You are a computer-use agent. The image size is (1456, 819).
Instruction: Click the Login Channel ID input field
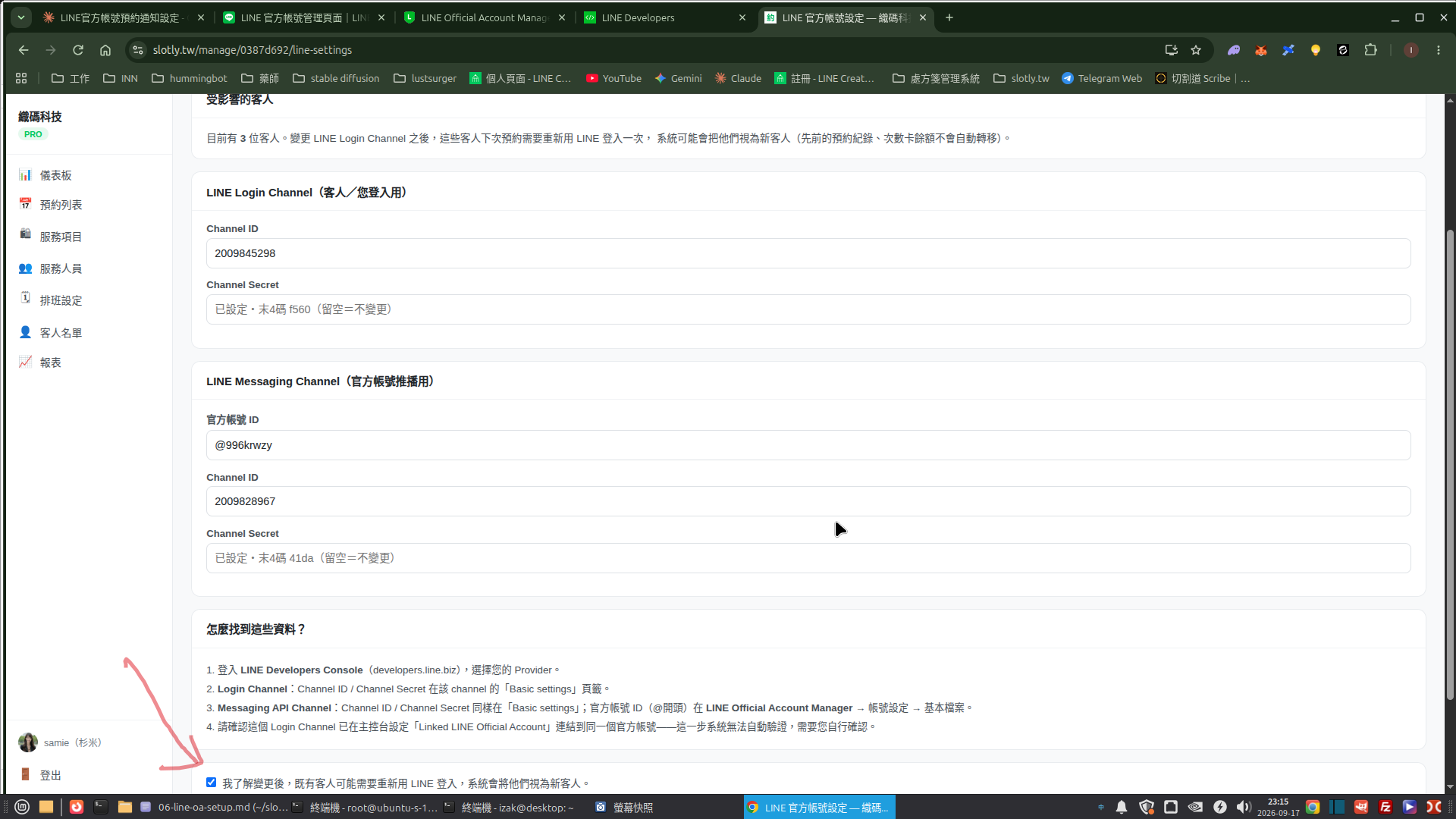[x=808, y=253]
